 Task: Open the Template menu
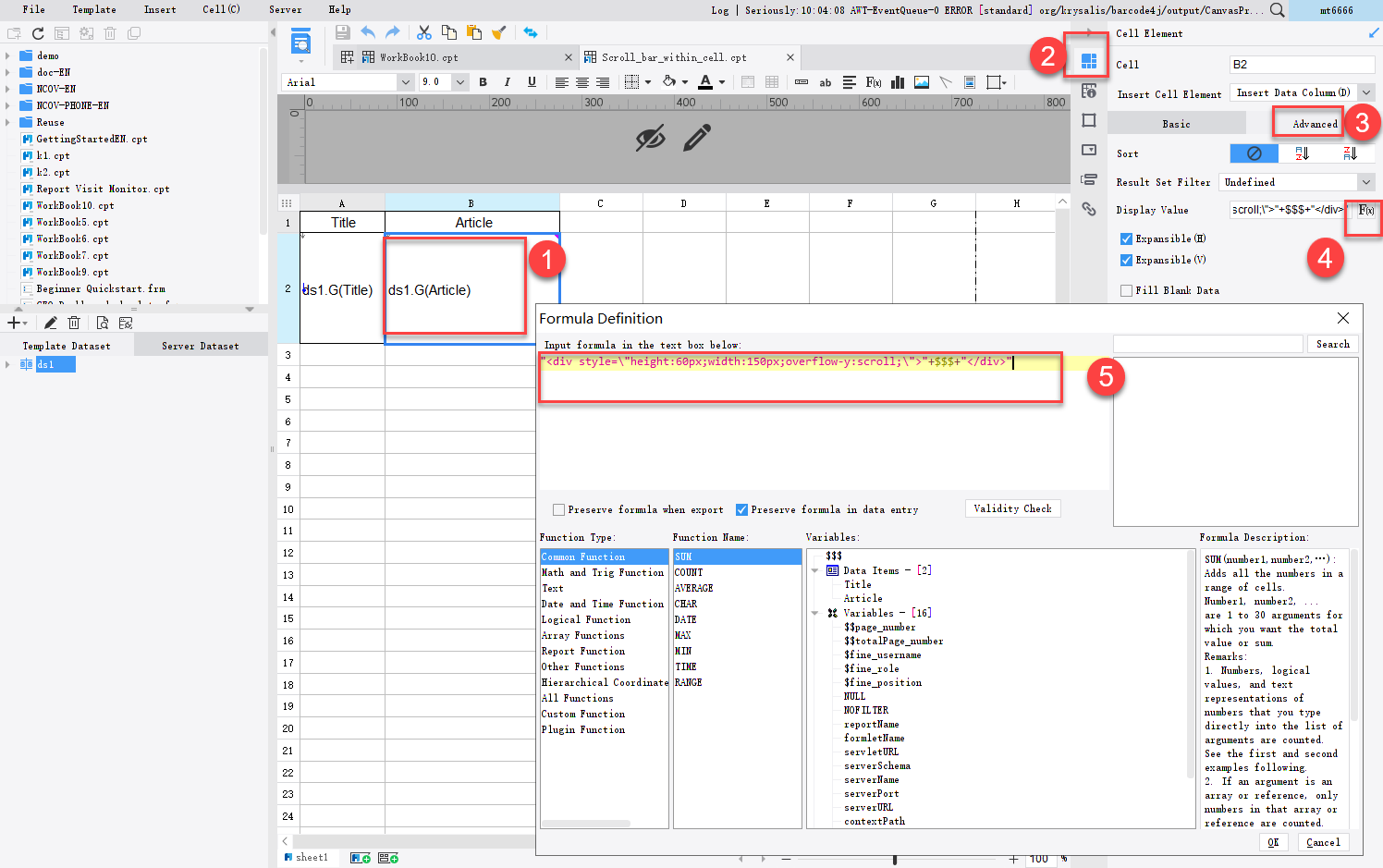pyautogui.click(x=94, y=10)
